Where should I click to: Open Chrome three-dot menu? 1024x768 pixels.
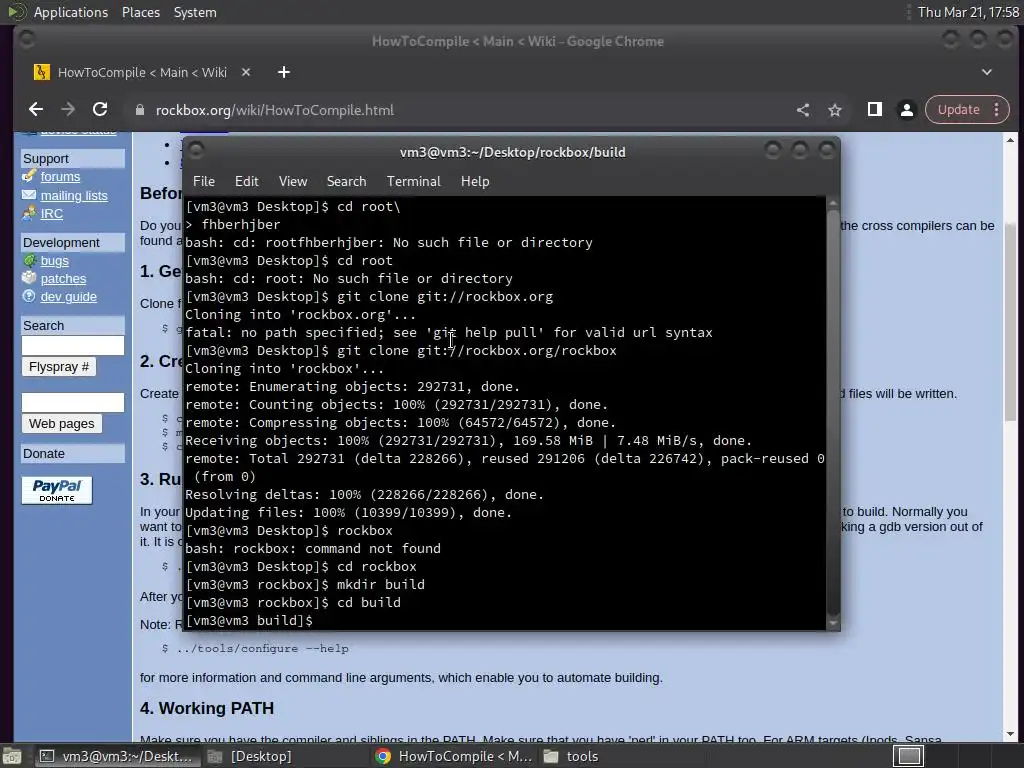997,110
